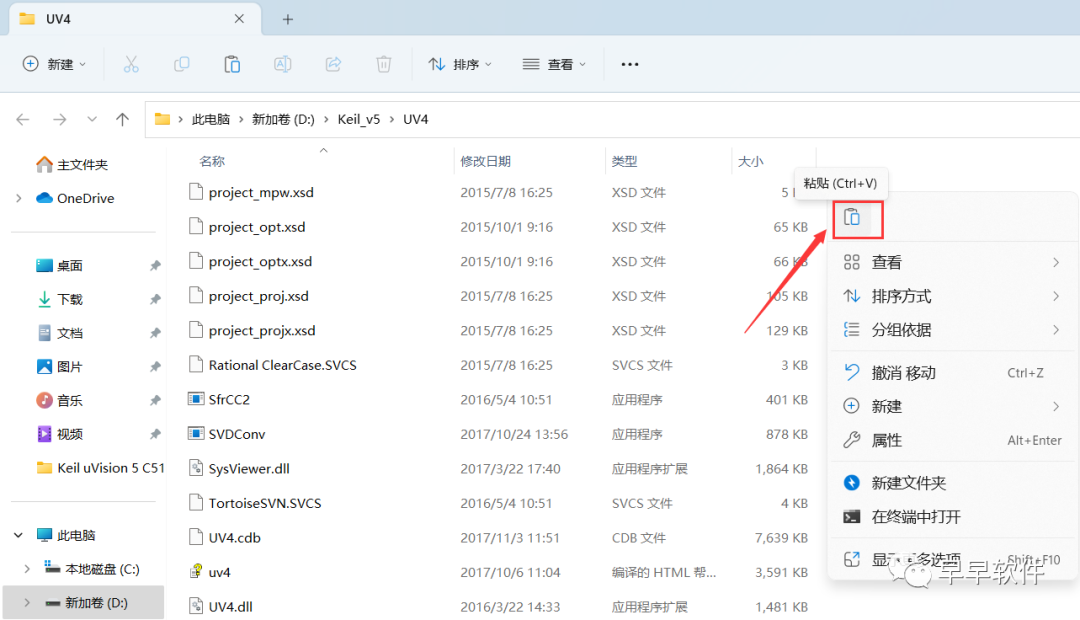Click the highlighted Paste icon in context menu
This screenshot has width=1080, height=620.
point(857,216)
